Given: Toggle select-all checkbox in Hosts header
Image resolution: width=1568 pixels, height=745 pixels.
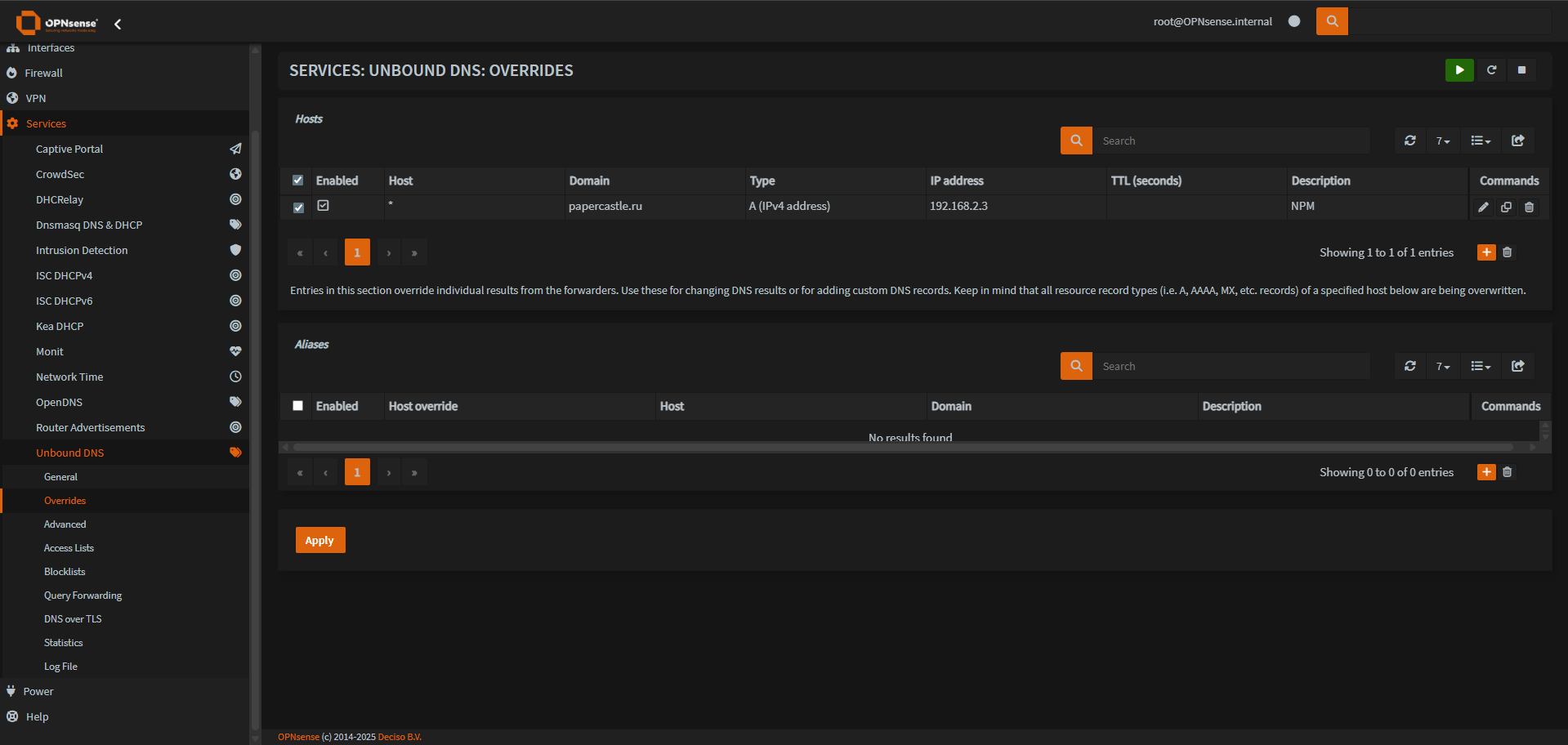Looking at the screenshot, I should point(297,181).
